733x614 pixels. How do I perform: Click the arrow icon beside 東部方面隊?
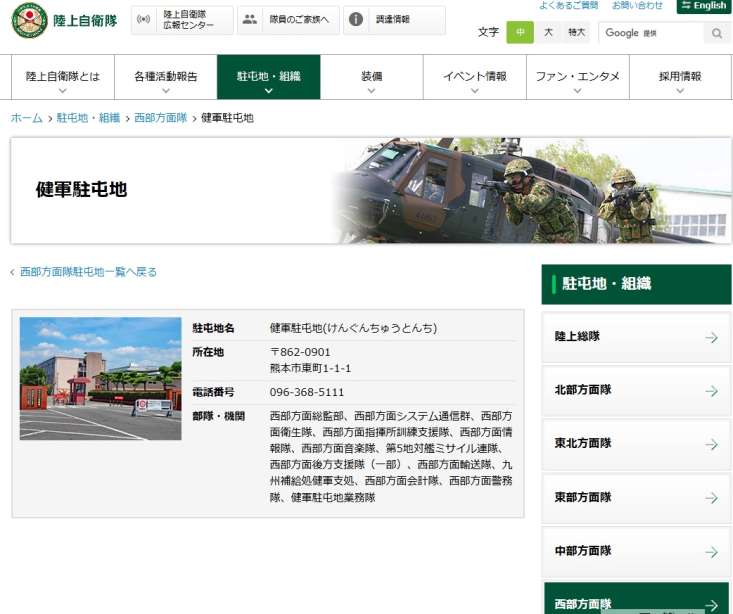tap(711, 498)
